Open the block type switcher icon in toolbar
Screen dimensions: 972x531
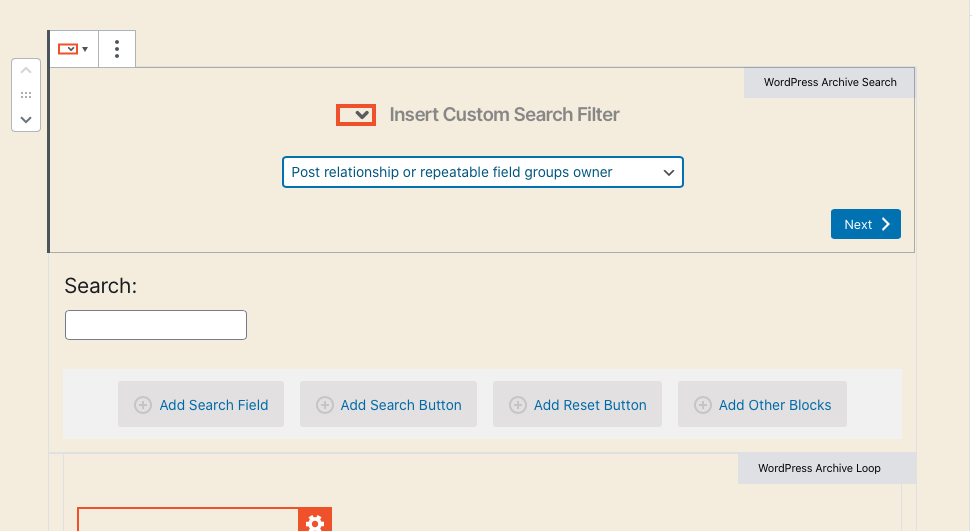click(68, 49)
